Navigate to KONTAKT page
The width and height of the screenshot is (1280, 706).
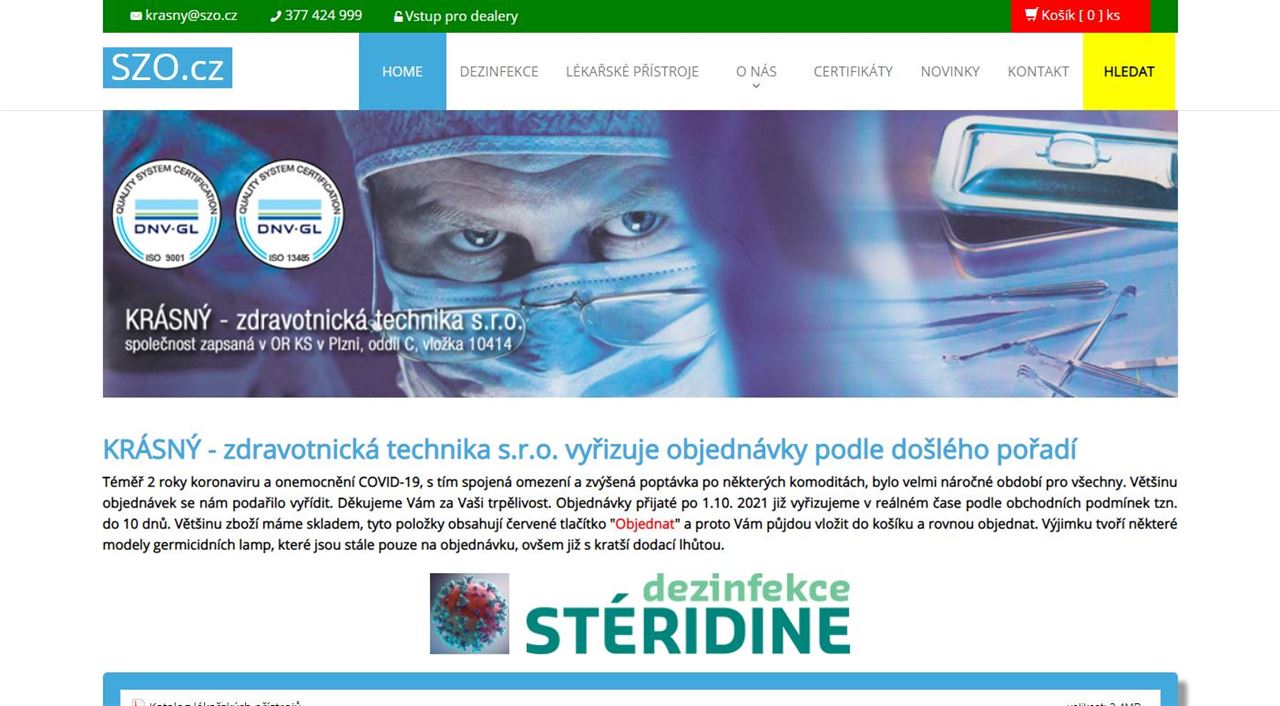[x=1038, y=72]
